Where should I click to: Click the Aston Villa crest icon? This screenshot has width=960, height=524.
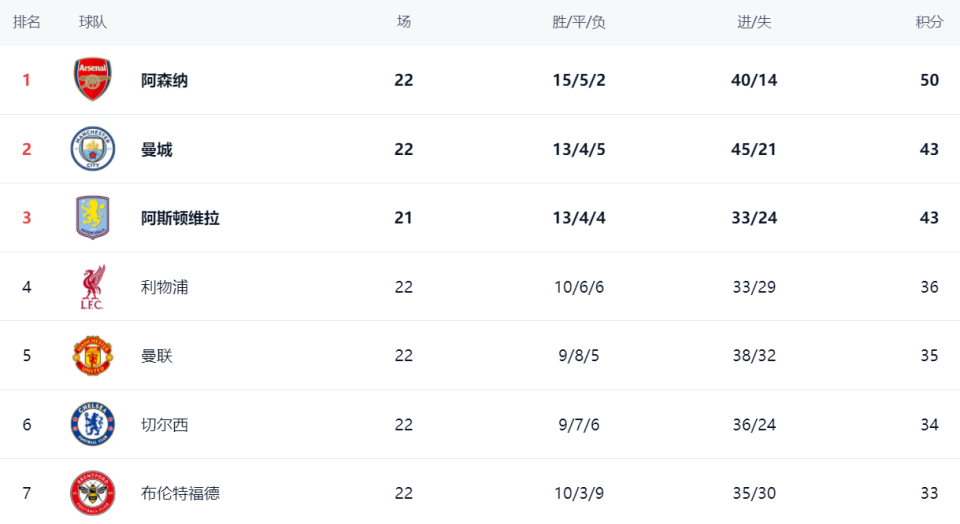93,218
